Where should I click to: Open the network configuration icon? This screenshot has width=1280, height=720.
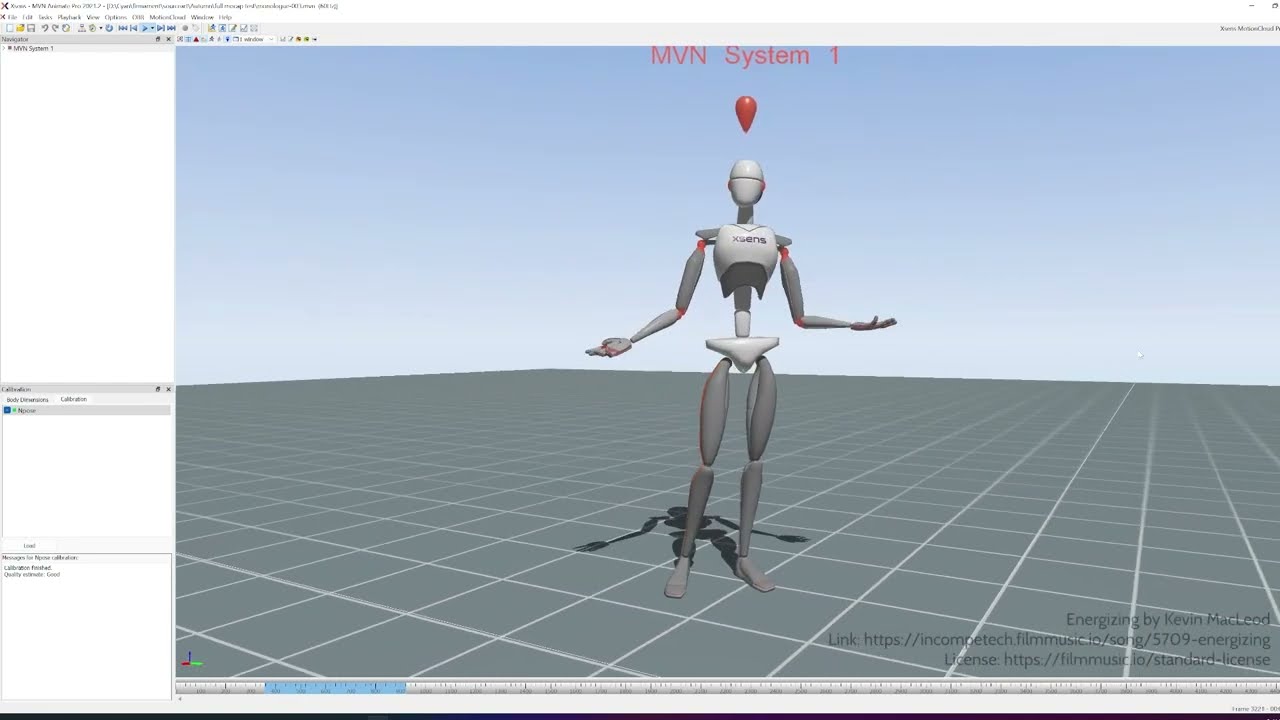[82, 28]
